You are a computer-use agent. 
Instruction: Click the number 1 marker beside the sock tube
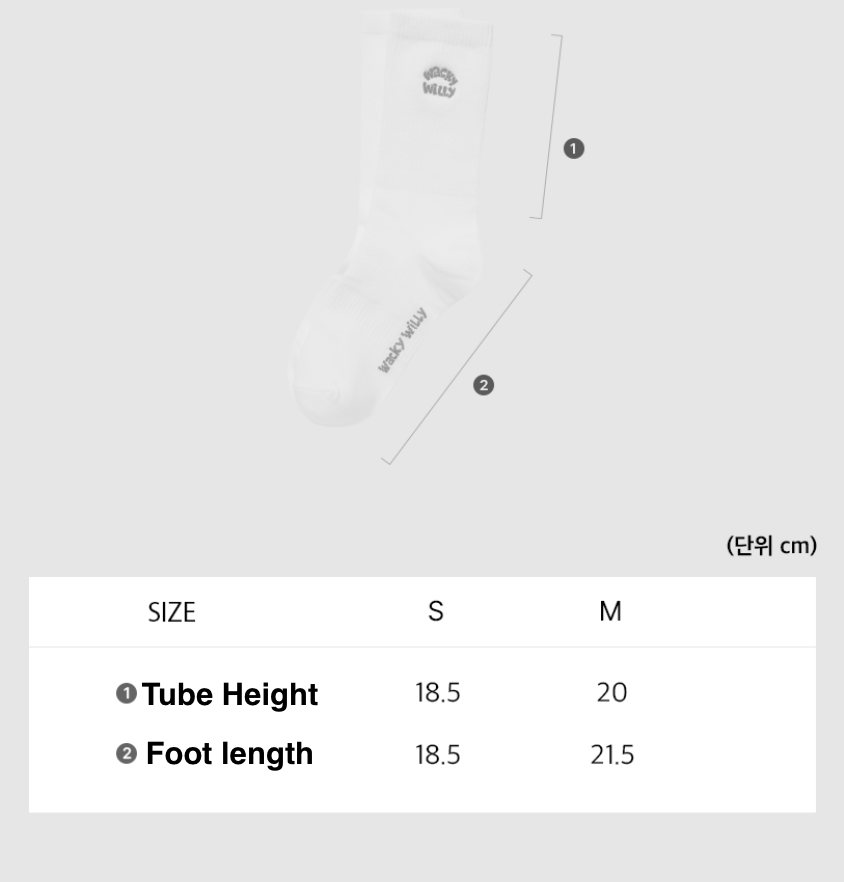pos(573,149)
